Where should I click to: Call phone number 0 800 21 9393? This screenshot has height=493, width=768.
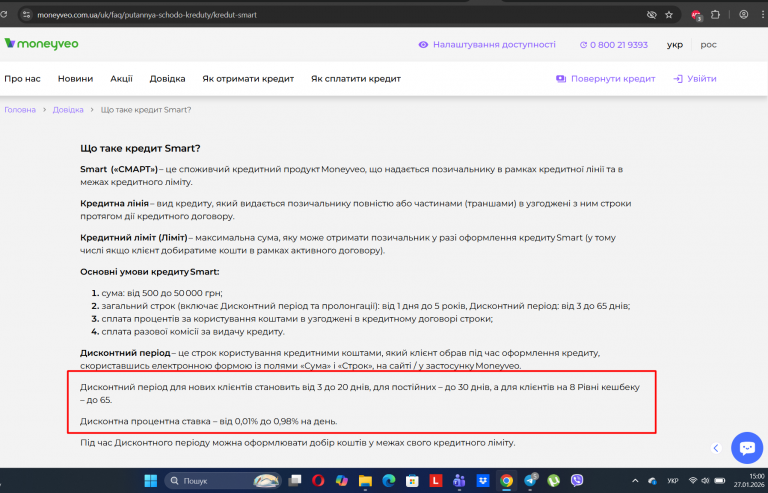pos(614,45)
